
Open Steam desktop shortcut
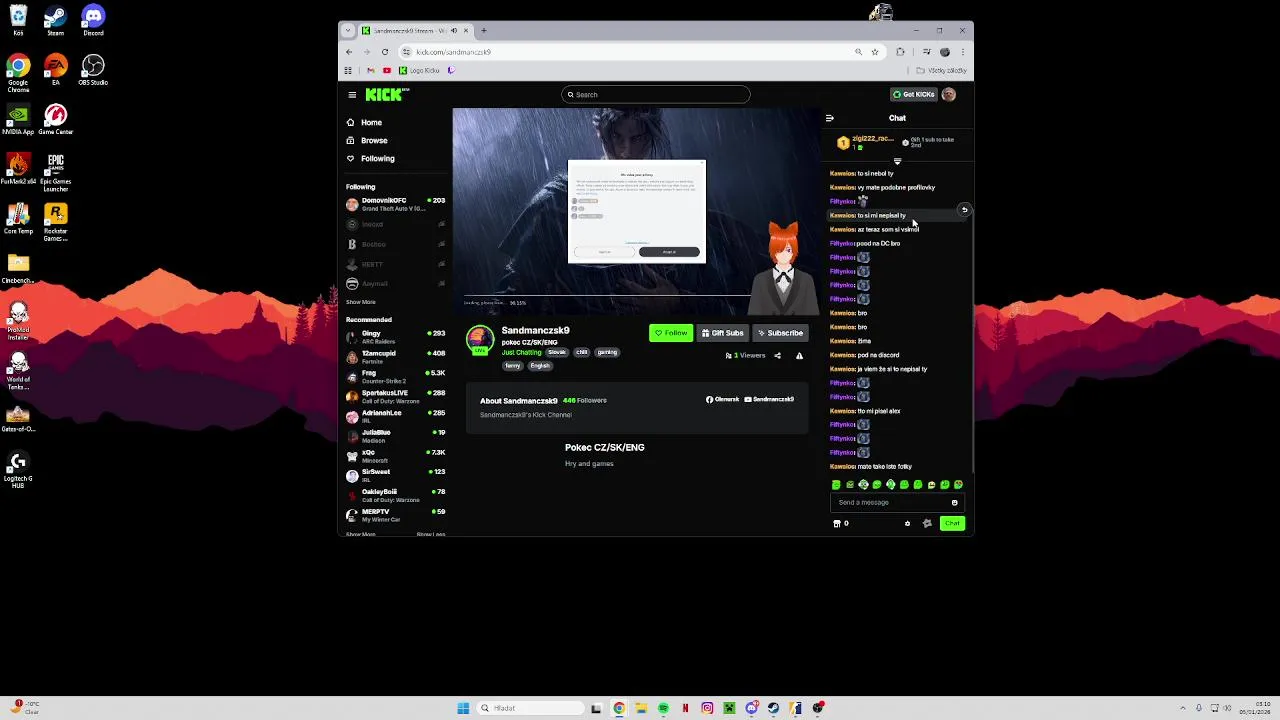pyautogui.click(x=55, y=20)
